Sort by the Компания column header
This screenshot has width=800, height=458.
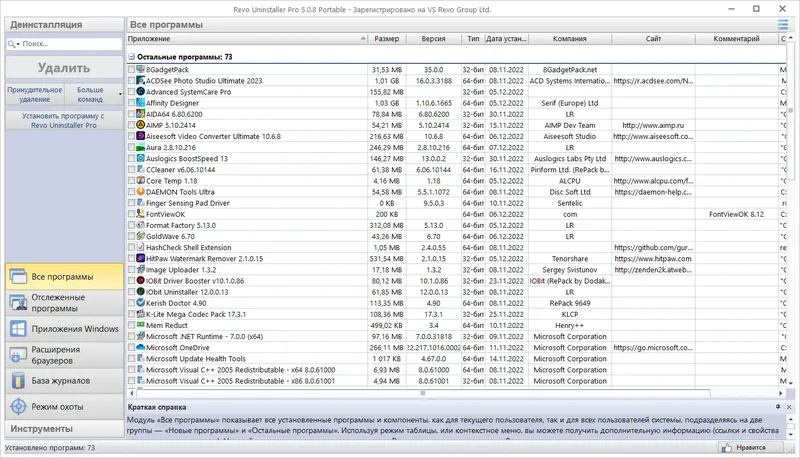pyautogui.click(x=570, y=39)
